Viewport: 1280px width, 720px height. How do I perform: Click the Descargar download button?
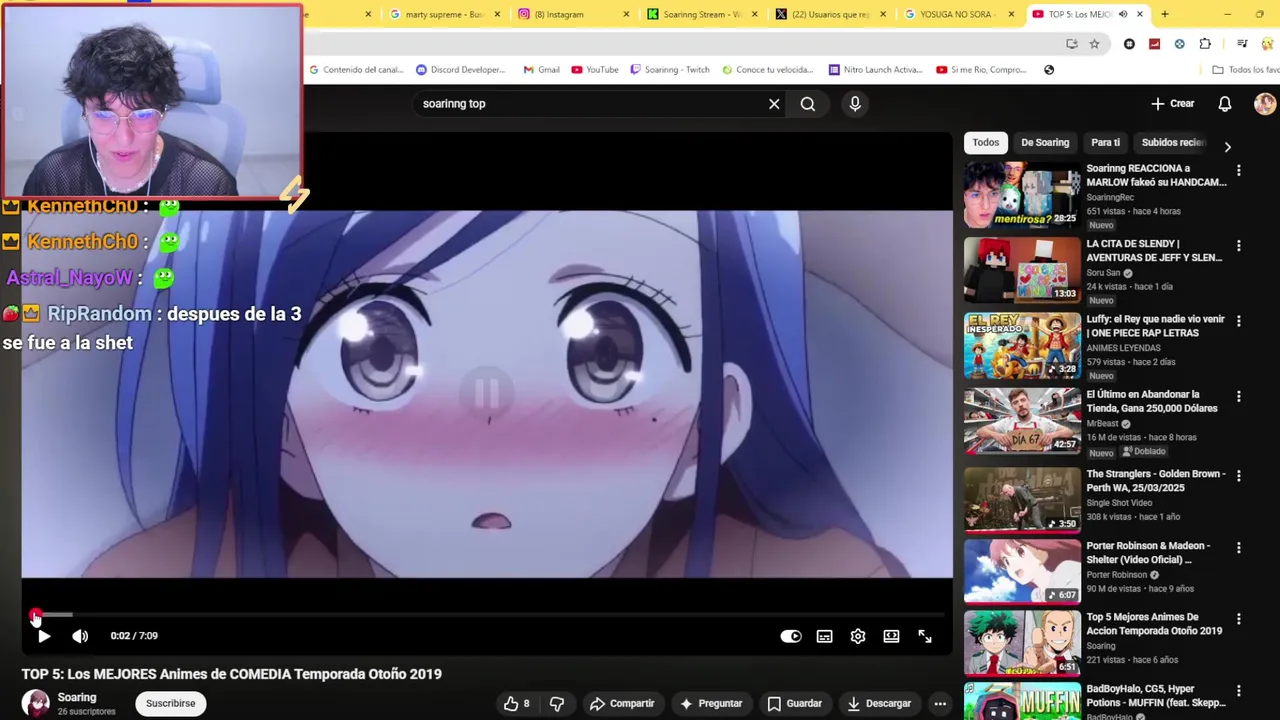pos(879,703)
